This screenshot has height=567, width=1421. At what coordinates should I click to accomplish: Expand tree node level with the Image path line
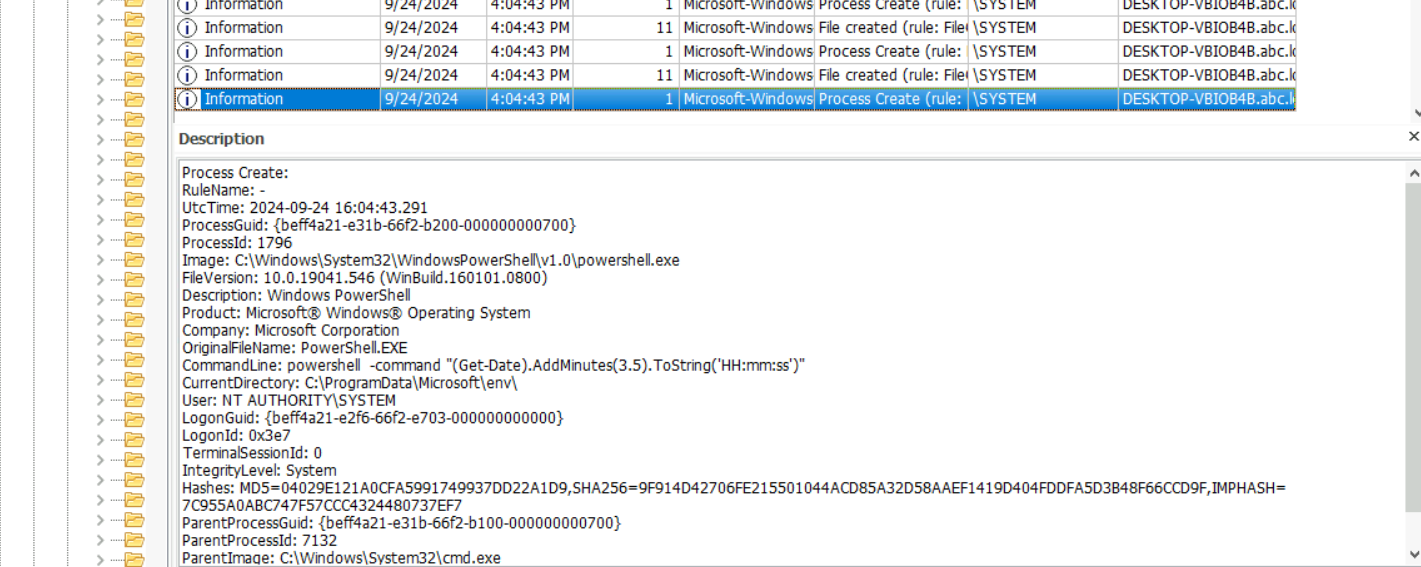100,260
